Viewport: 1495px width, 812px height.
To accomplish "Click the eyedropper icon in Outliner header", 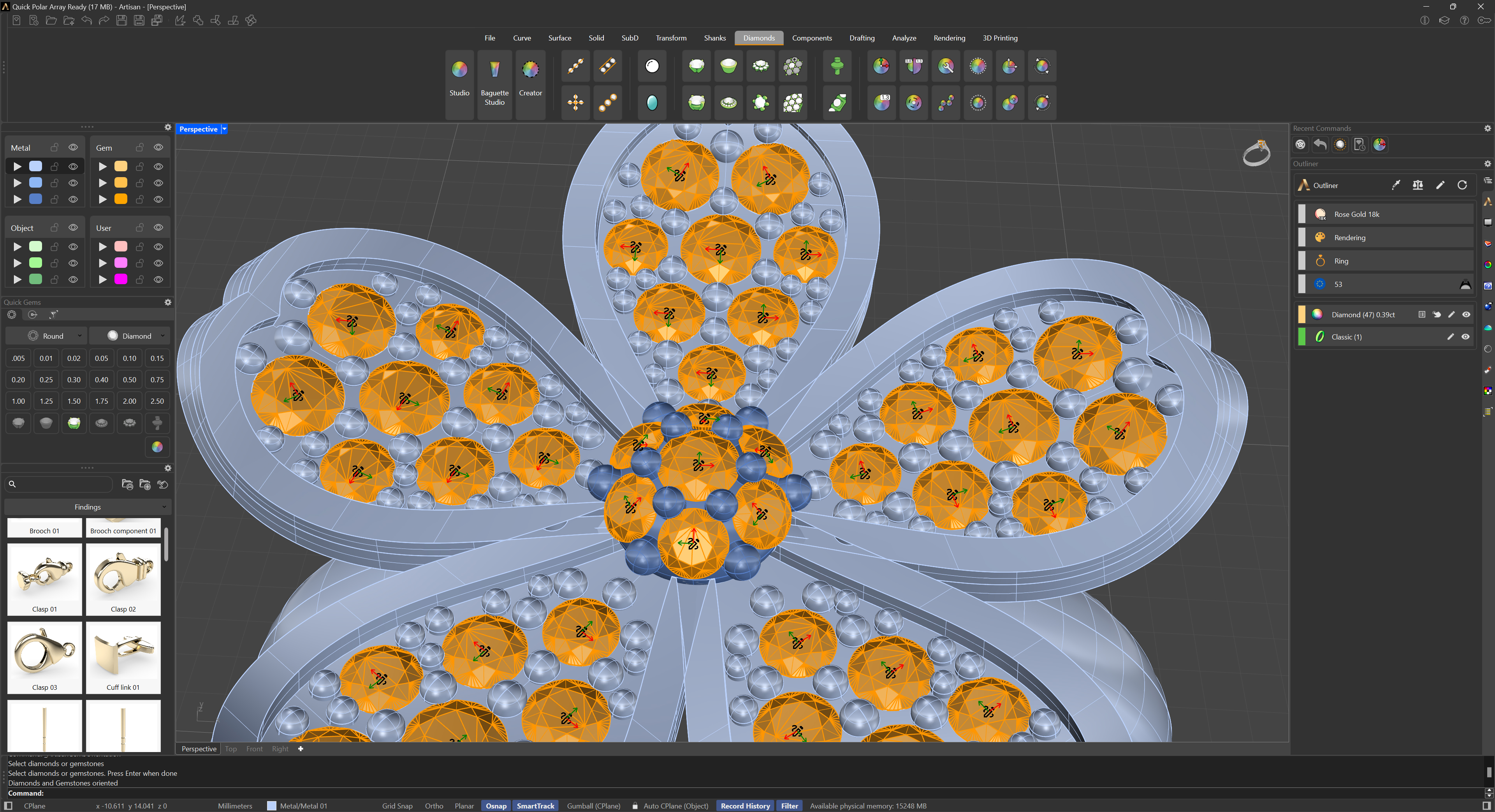I will coord(1396,185).
